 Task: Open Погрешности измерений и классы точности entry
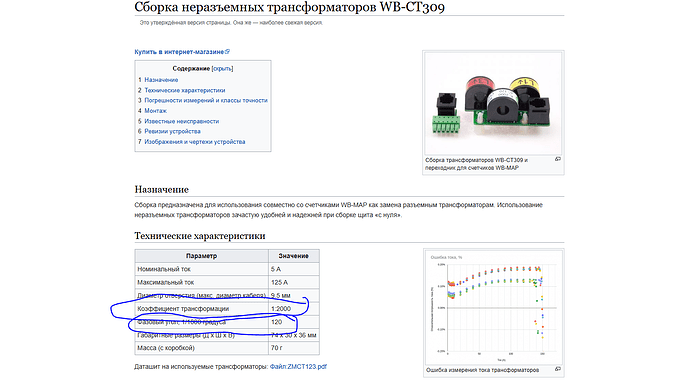tap(206, 100)
